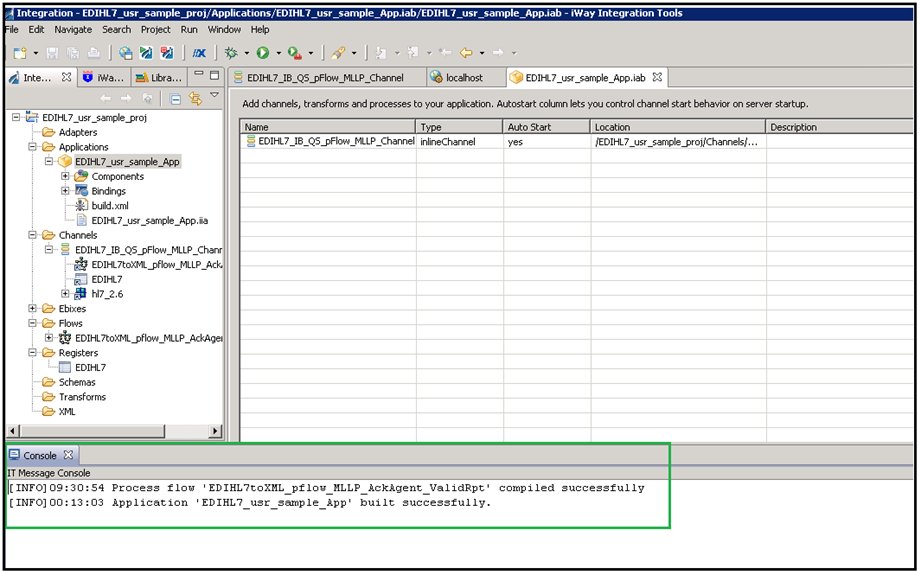
Task: Expand the Components node
Action: (x=66, y=176)
